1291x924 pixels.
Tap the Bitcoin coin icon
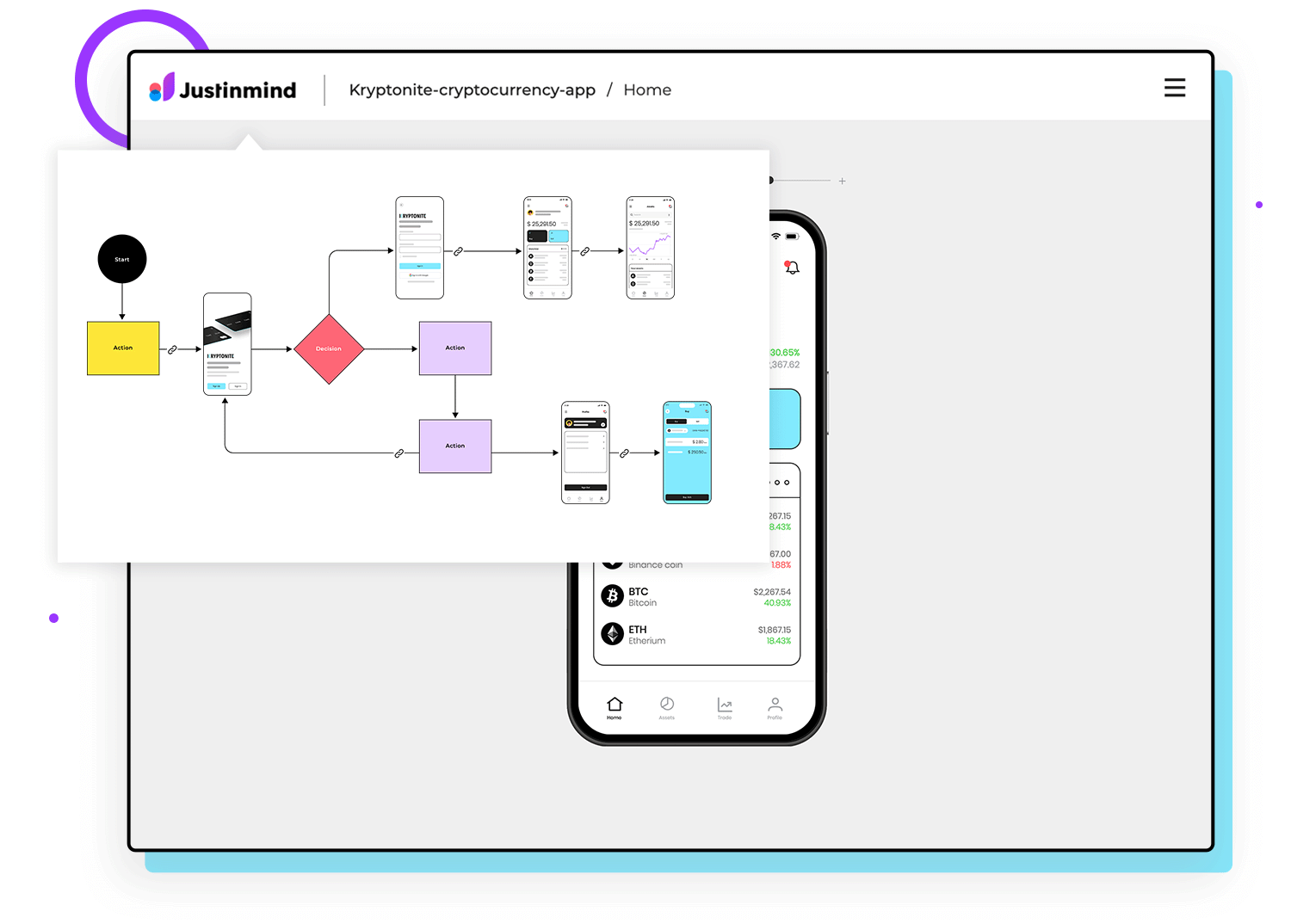point(612,595)
